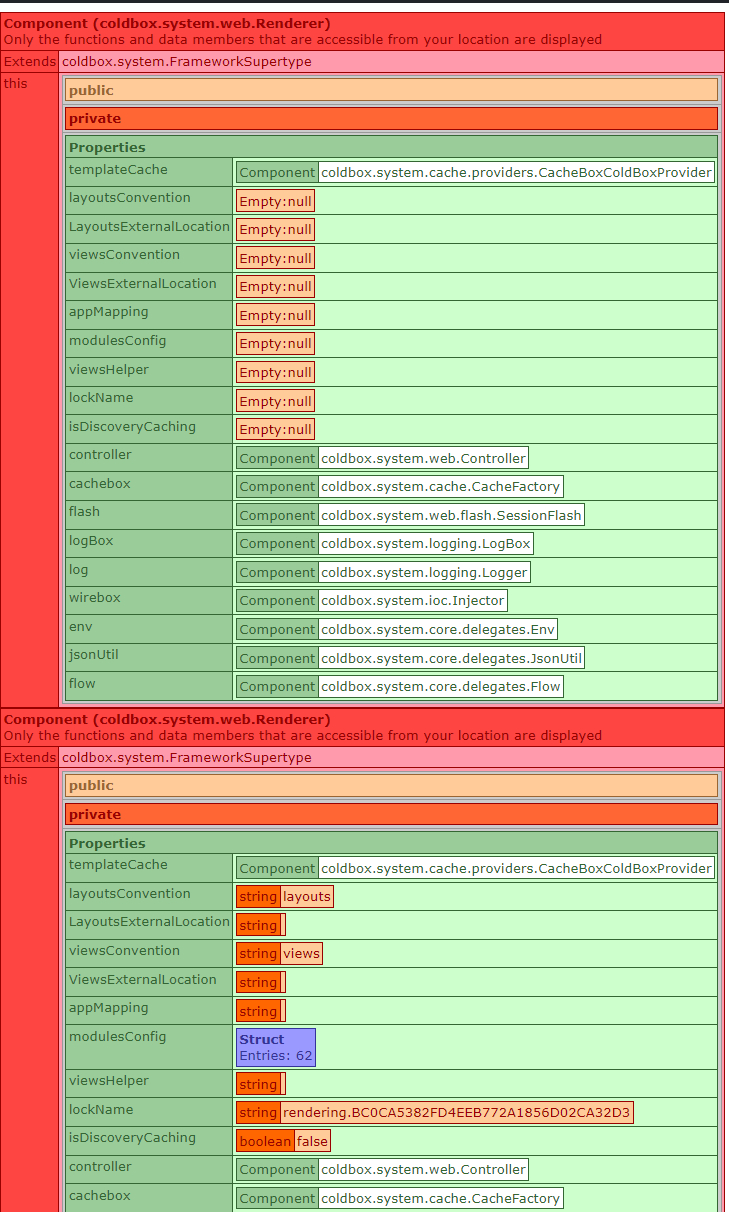Image resolution: width=729 pixels, height=1212 pixels.
Task: Expand the modulesConfig Struct Entries: 62 box
Action: [276, 1047]
